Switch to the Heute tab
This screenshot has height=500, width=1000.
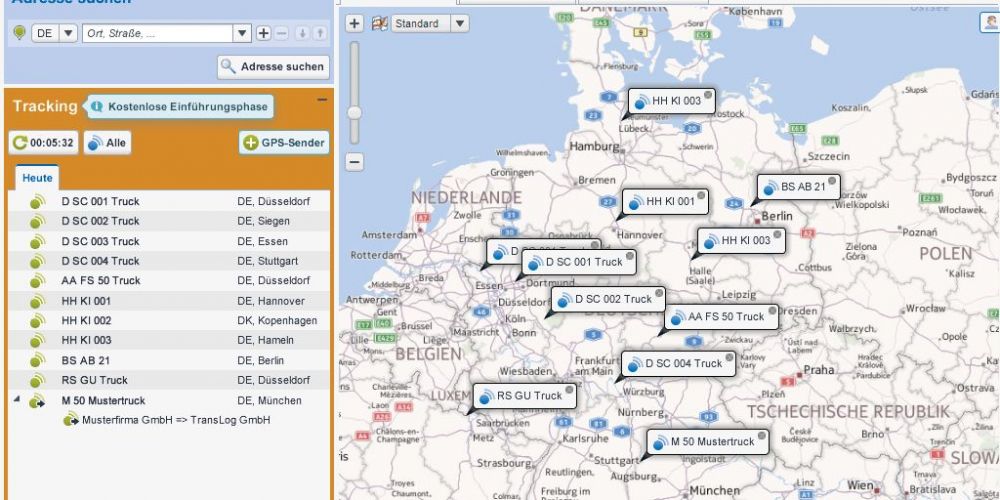tap(37, 177)
